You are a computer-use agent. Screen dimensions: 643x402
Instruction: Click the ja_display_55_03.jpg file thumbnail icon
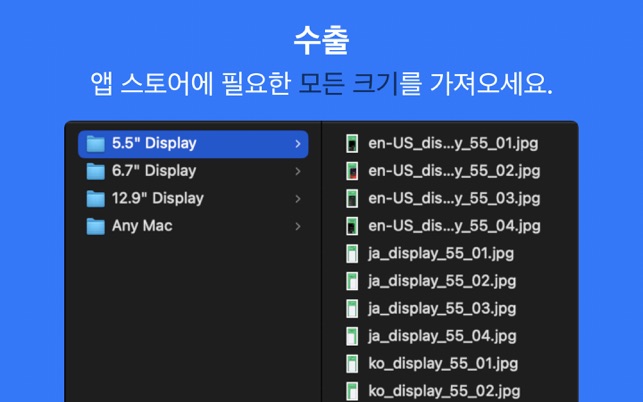click(352, 308)
